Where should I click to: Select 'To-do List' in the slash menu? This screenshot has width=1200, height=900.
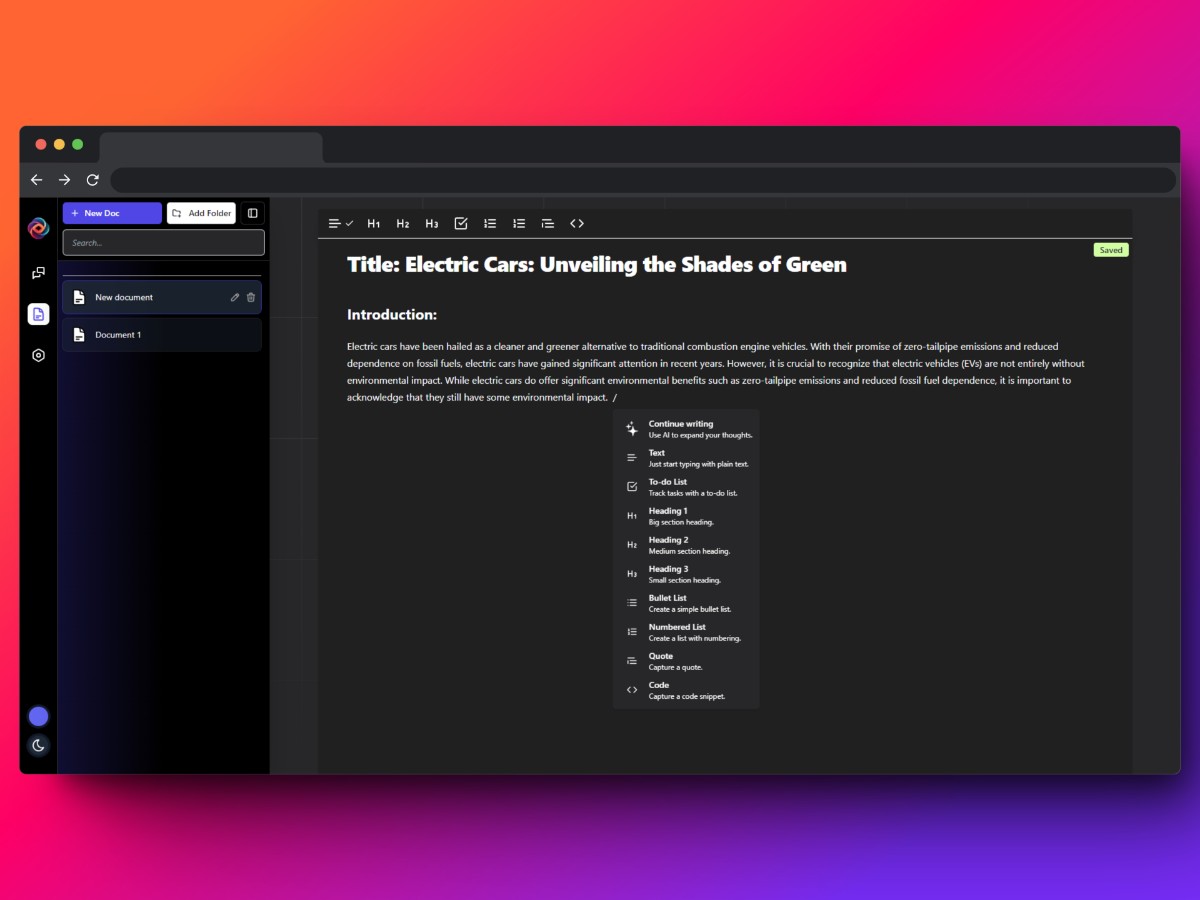click(686, 487)
